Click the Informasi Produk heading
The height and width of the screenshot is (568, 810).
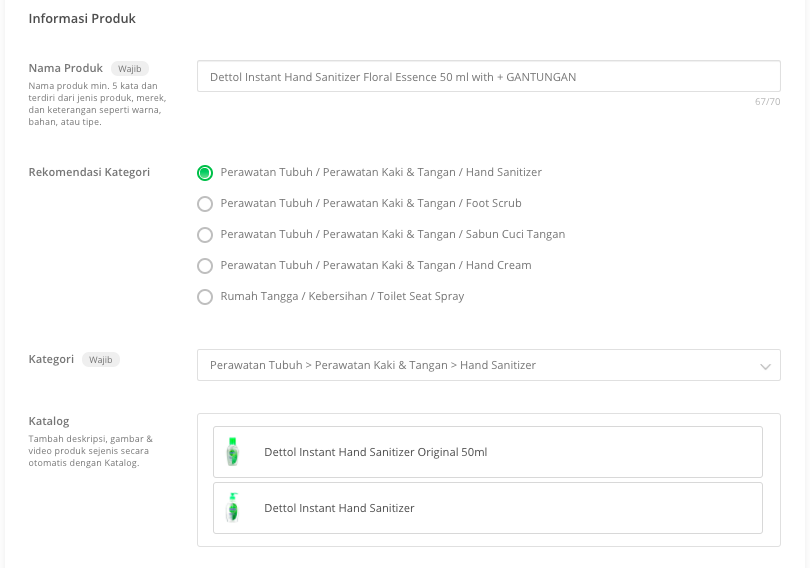click(x=82, y=19)
